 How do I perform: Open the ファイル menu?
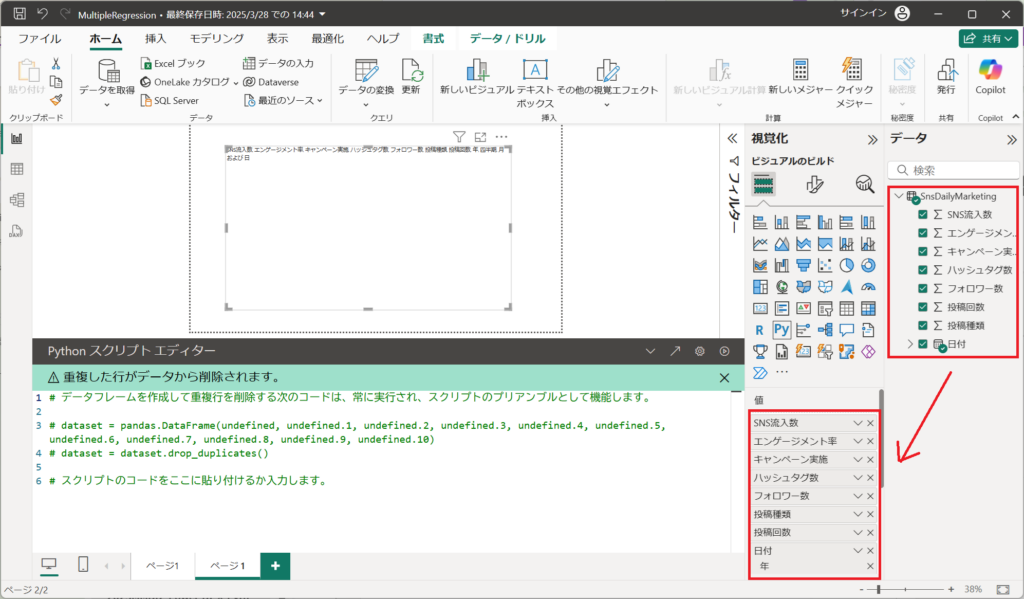(39, 39)
